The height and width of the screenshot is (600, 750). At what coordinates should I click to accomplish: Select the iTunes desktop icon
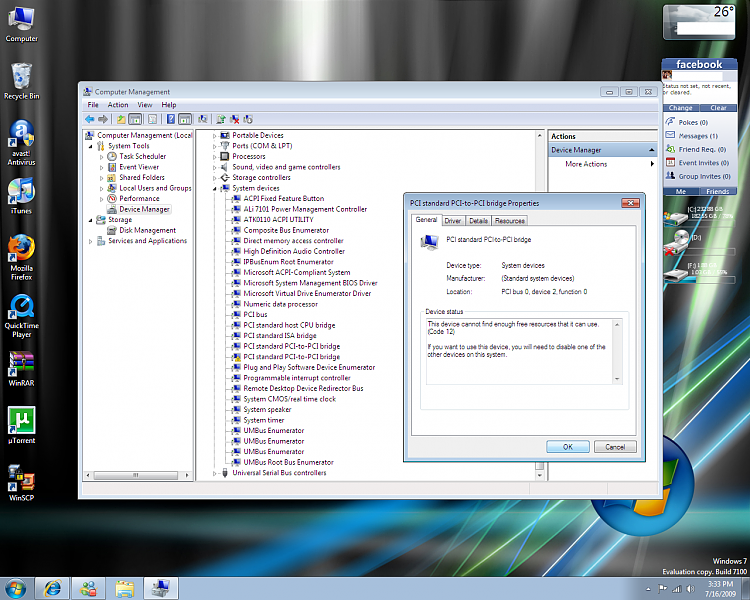click(x=21, y=195)
